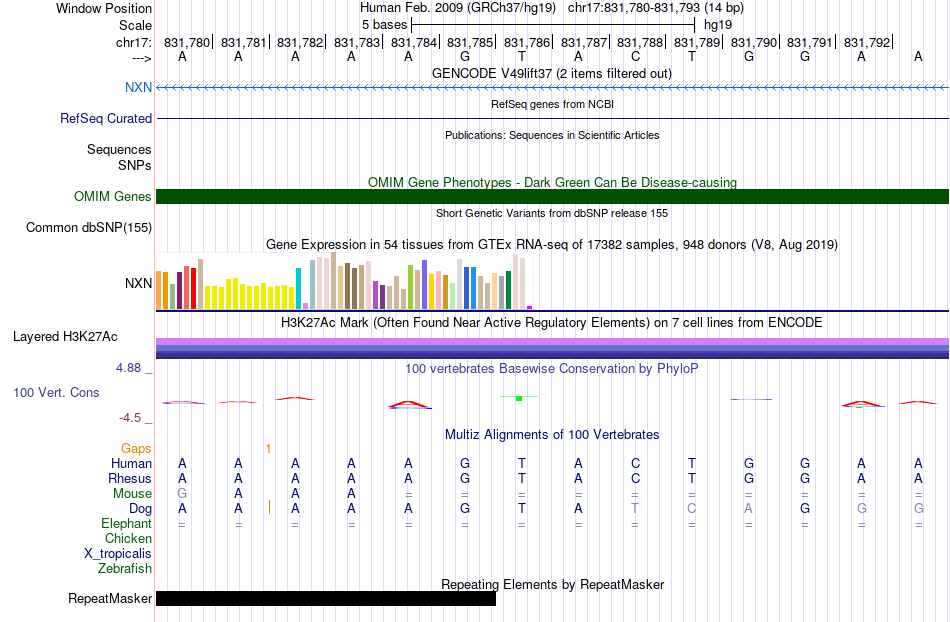The image size is (950, 622).
Task: Click the 'chr17:' ruler label
Action: (133, 42)
